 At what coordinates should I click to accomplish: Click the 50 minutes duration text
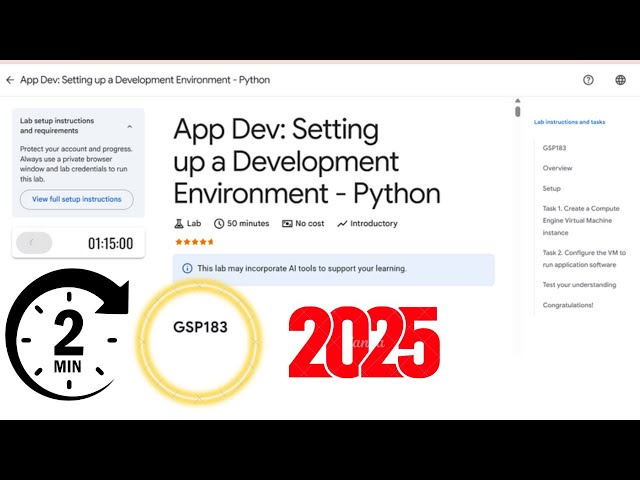pos(248,224)
